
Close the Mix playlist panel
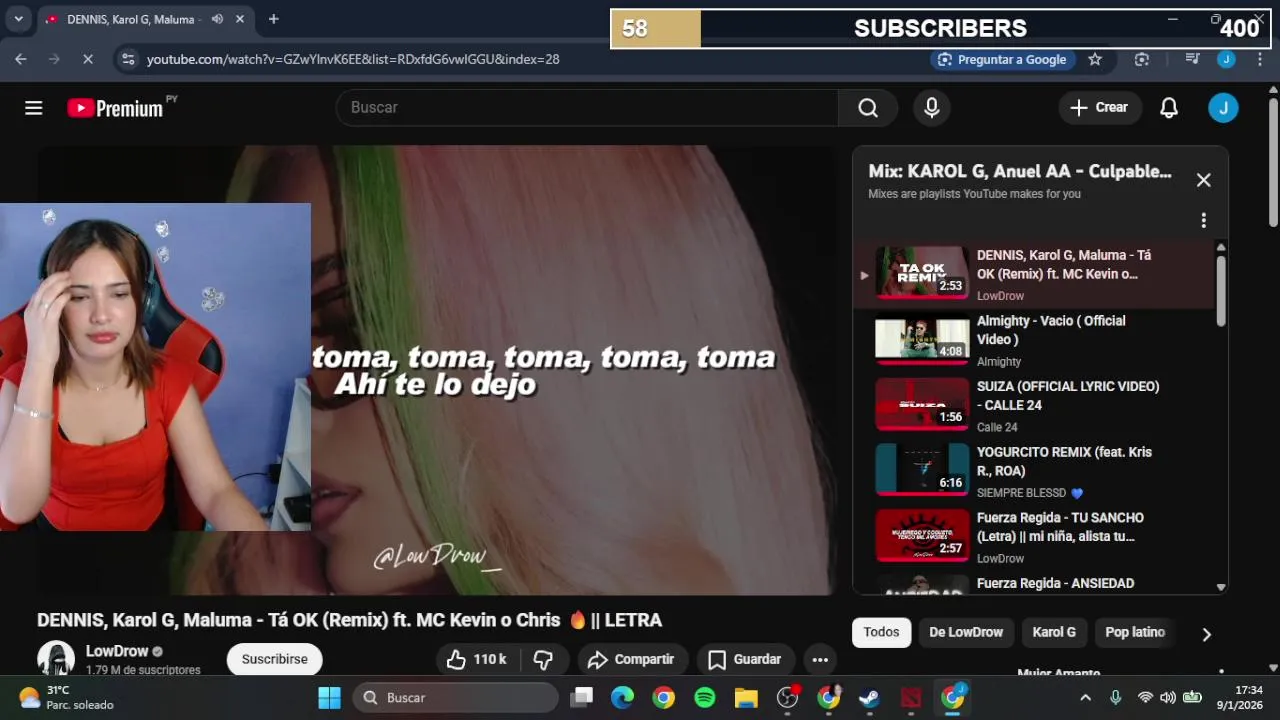[x=1204, y=180]
